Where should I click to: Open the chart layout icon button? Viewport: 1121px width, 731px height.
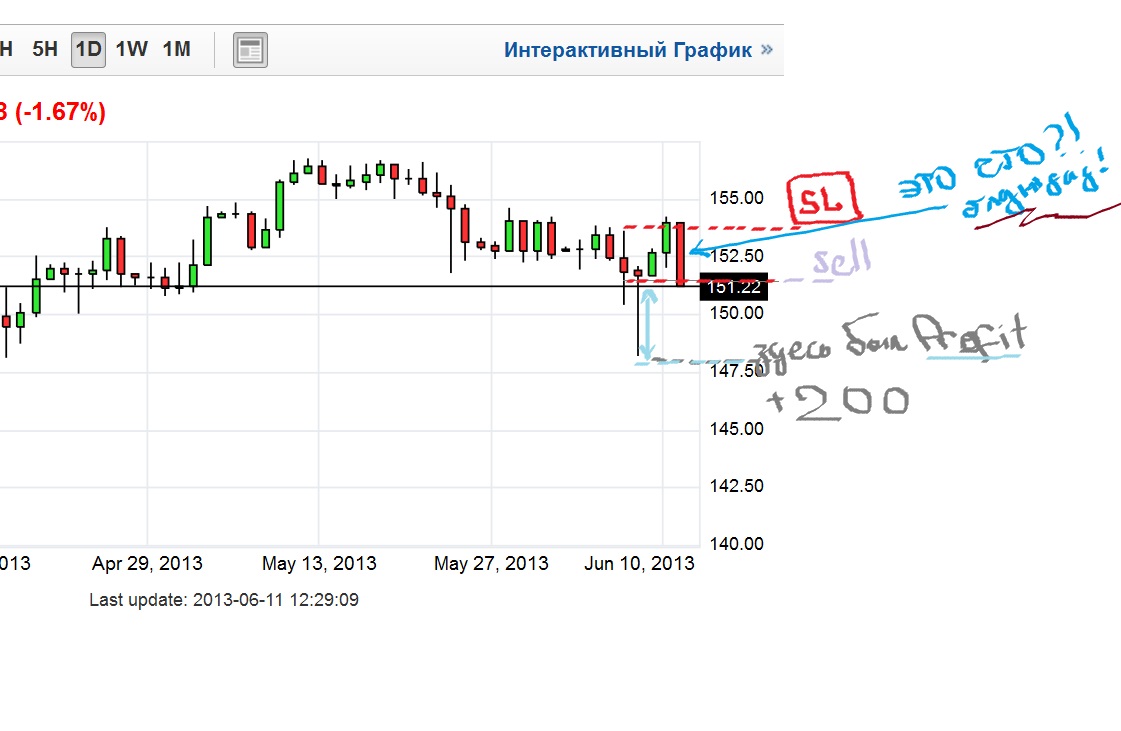click(250, 50)
